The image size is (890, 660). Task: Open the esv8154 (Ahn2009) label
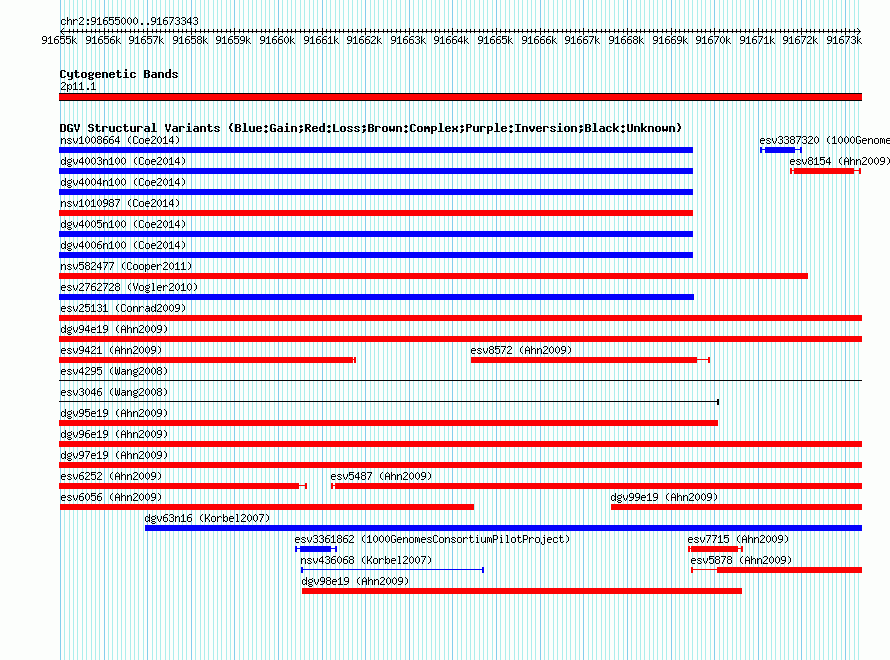tap(839, 161)
